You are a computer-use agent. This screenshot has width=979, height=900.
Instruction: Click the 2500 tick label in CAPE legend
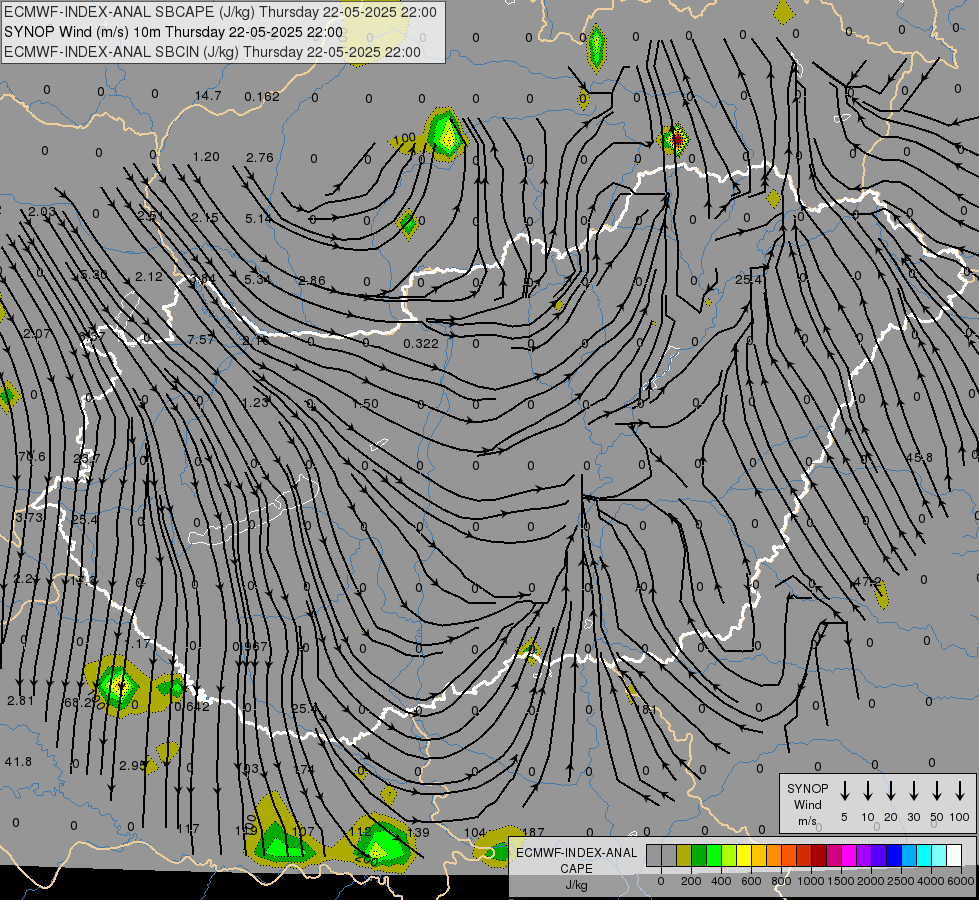[901, 881]
